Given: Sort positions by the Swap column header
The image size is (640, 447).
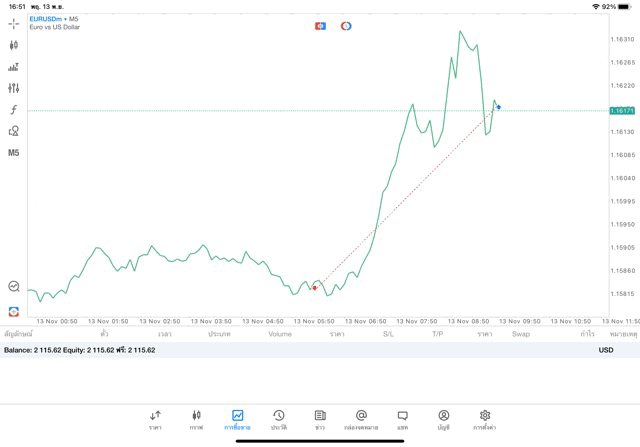Looking at the screenshot, I should (521, 334).
